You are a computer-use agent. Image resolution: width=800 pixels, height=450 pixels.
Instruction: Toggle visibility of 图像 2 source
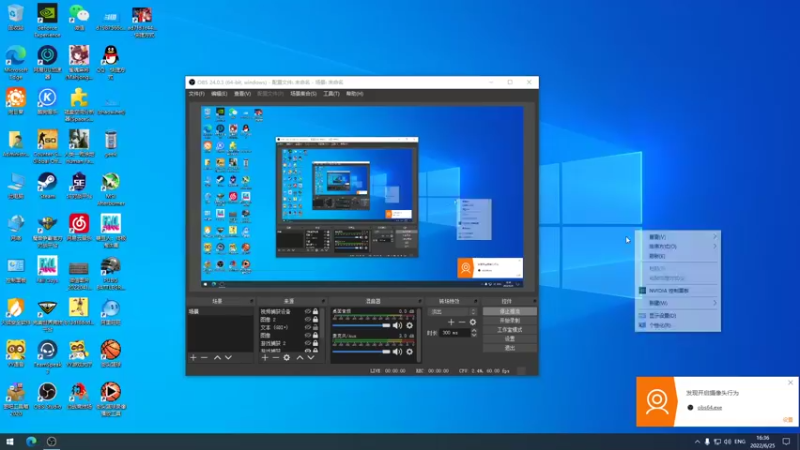(x=308, y=319)
